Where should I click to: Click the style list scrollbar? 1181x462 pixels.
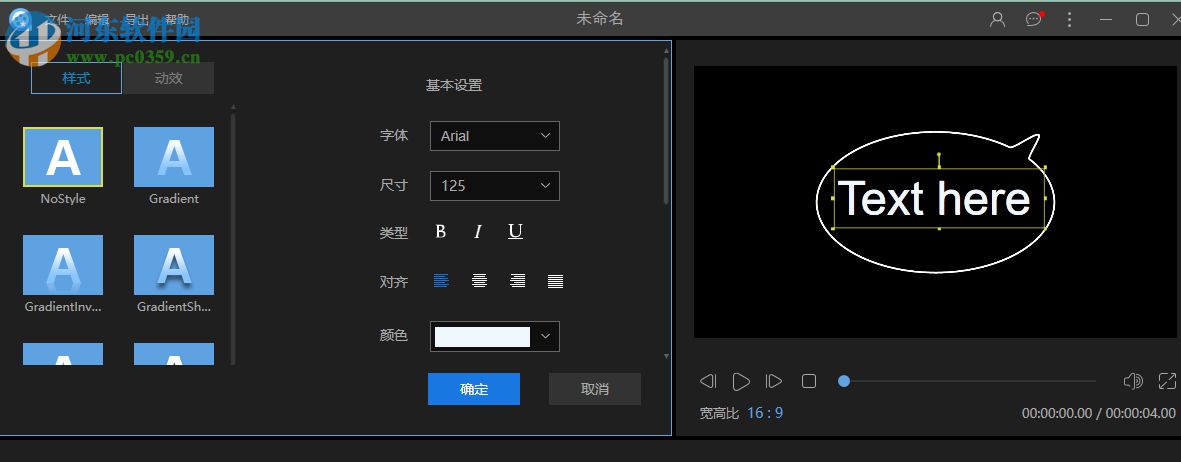(x=233, y=238)
